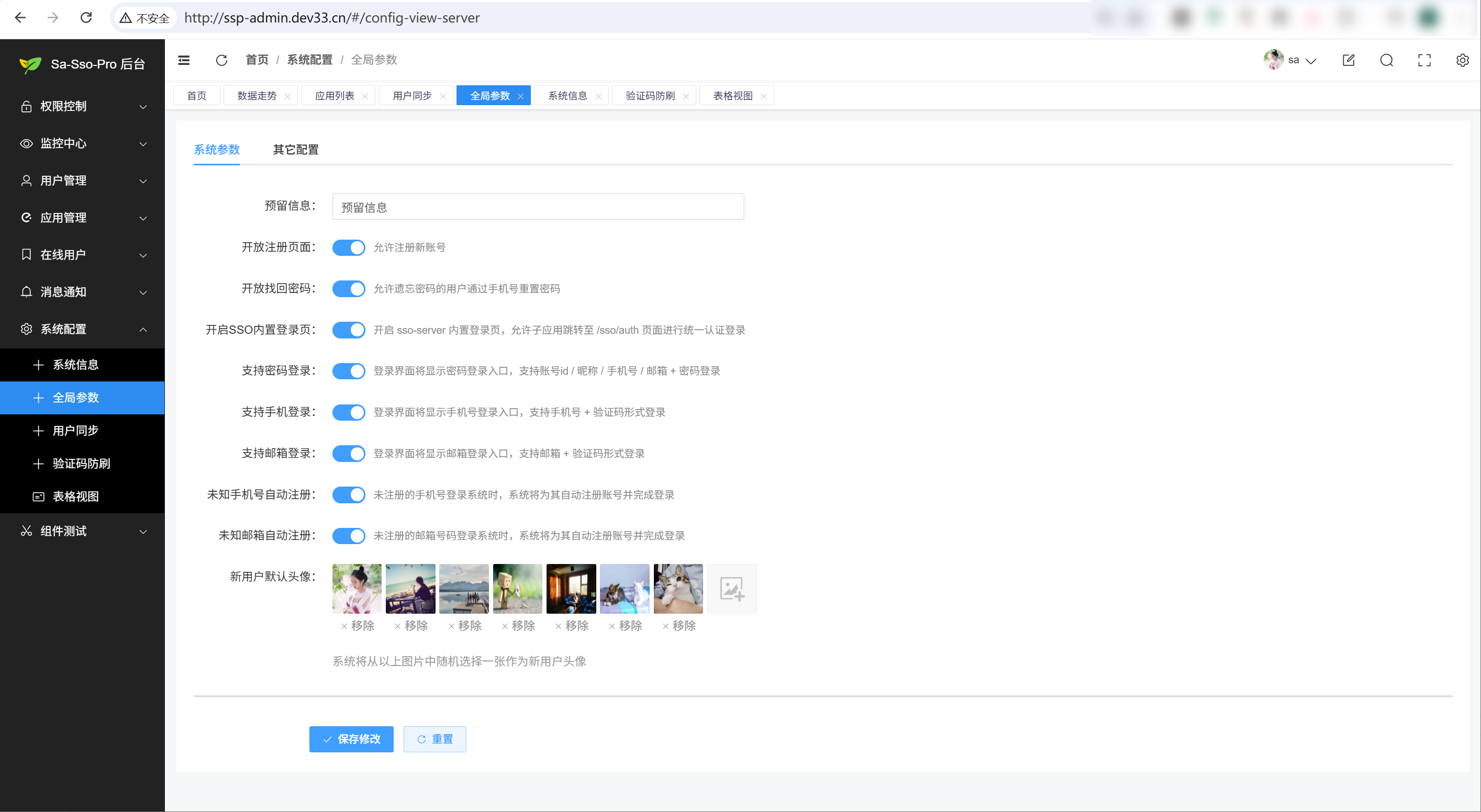Image resolution: width=1481 pixels, height=812 pixels.
Task: Open the edit note icon in header
Action: click(1348, 60)
